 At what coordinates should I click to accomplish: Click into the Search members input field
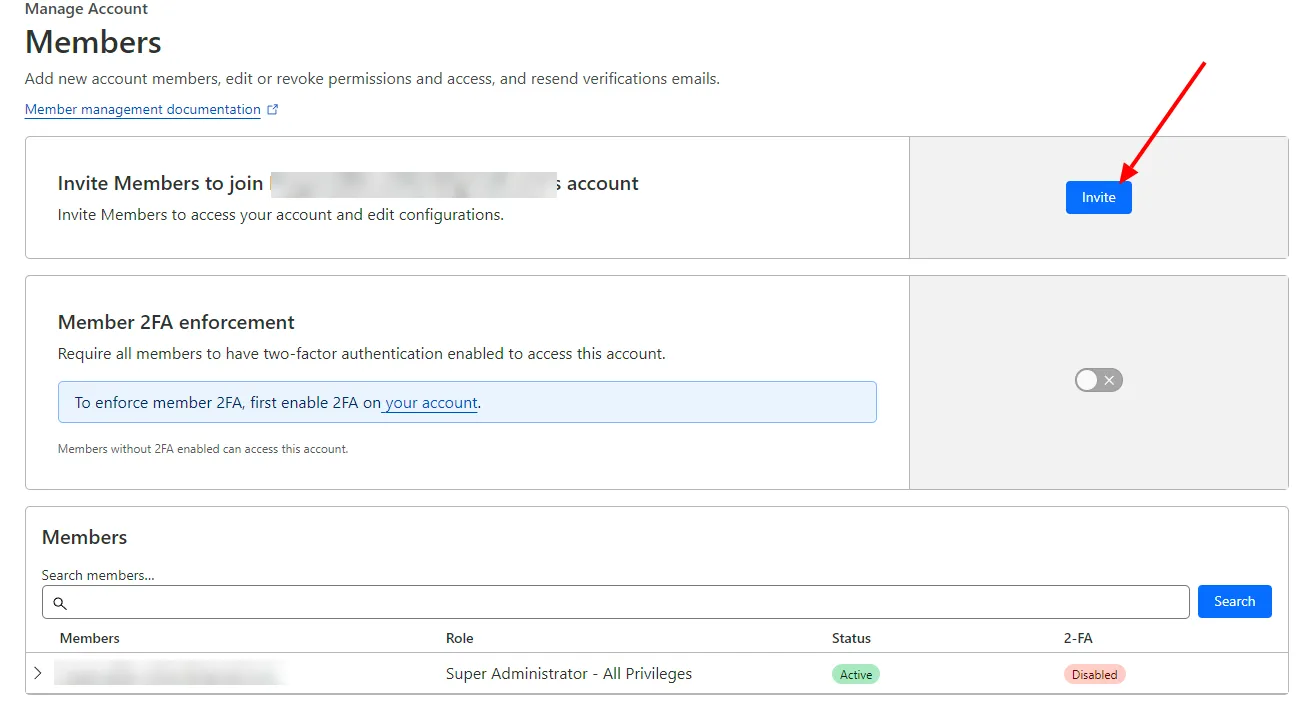[x=616, y=602]
